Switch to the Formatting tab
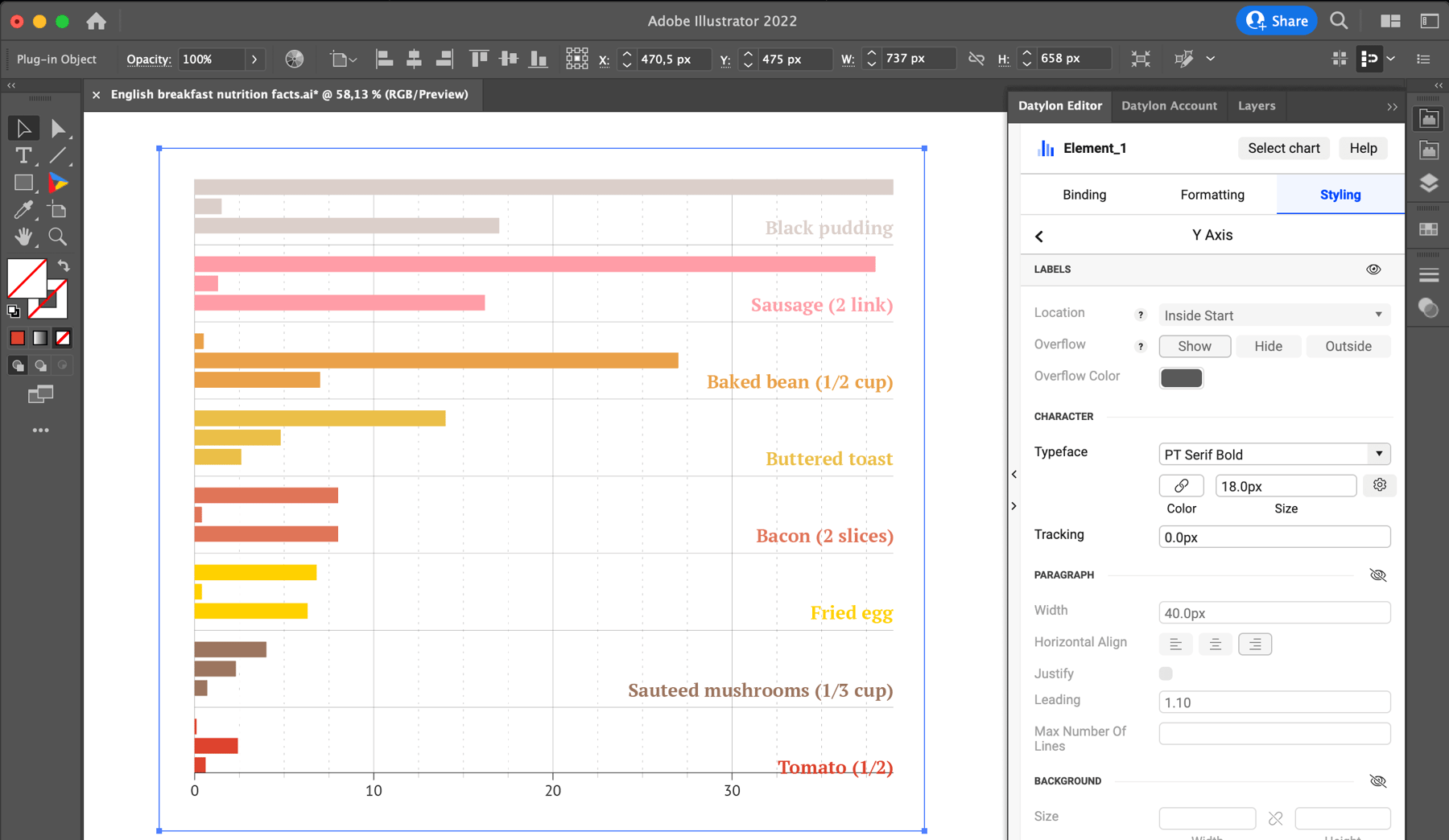 1212,194
